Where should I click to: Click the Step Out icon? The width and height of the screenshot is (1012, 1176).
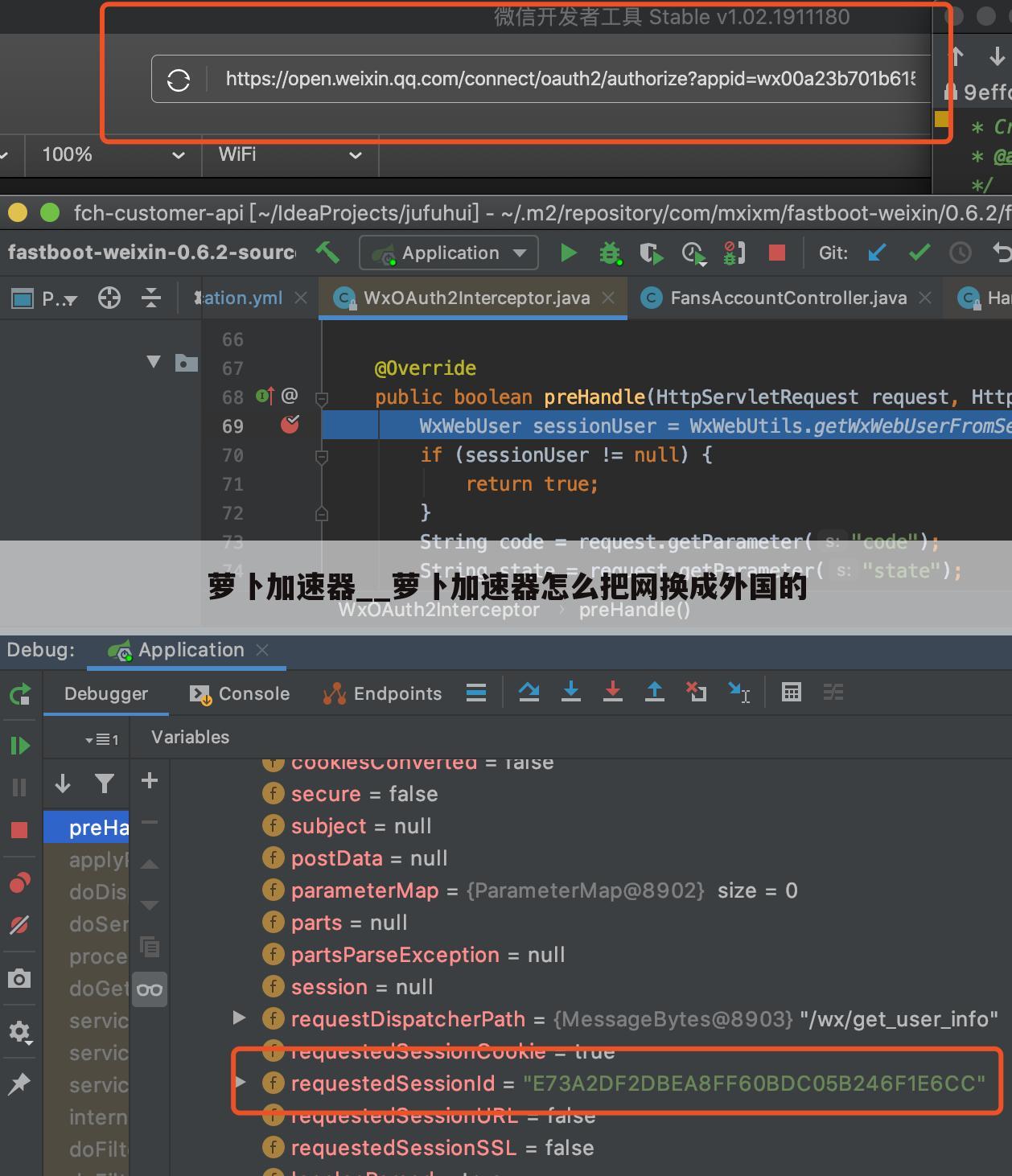tap(655, 692)
